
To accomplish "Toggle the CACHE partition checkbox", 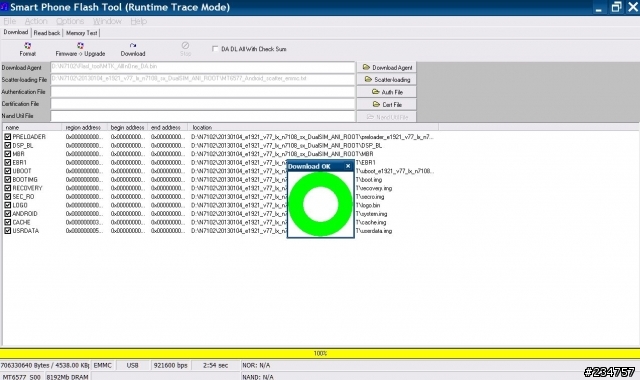I will click(7, 222).
